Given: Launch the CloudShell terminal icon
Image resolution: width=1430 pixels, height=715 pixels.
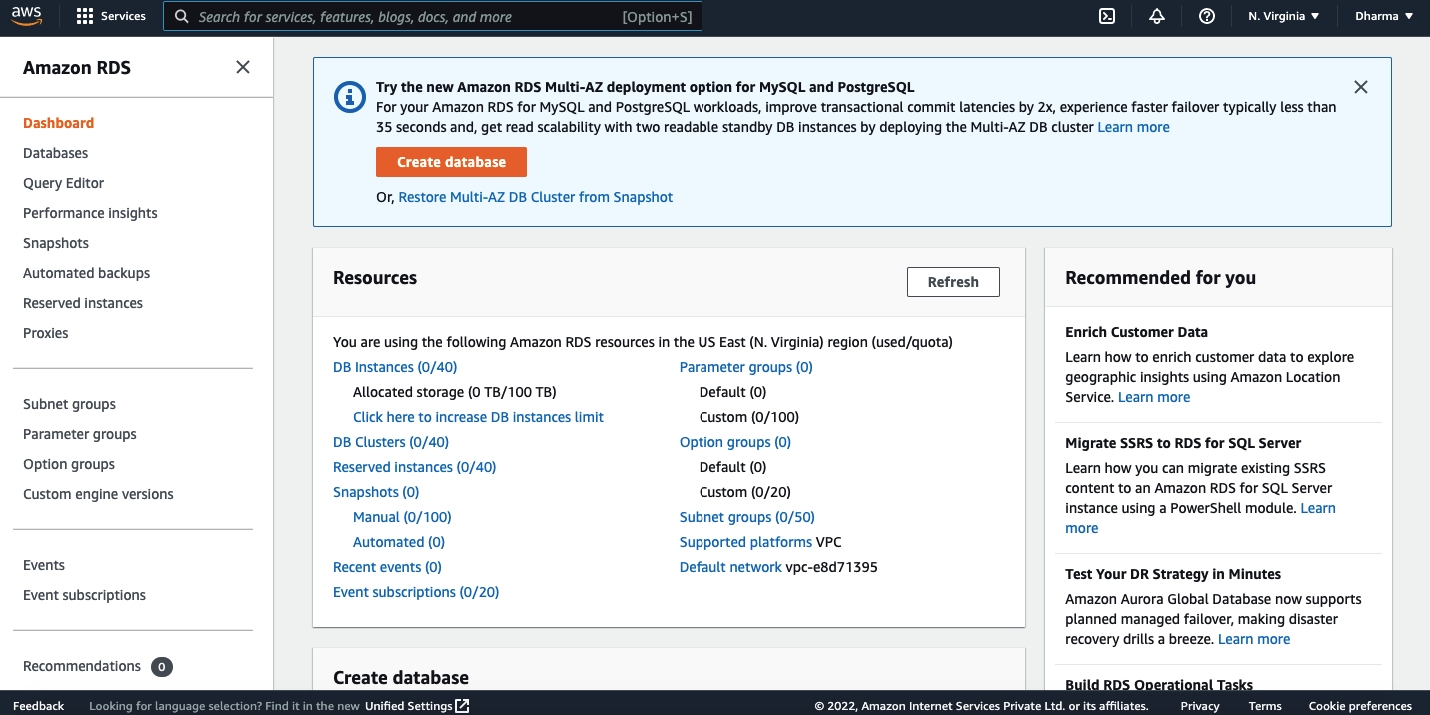Looking at the screenshot, I should (1107, 16).
